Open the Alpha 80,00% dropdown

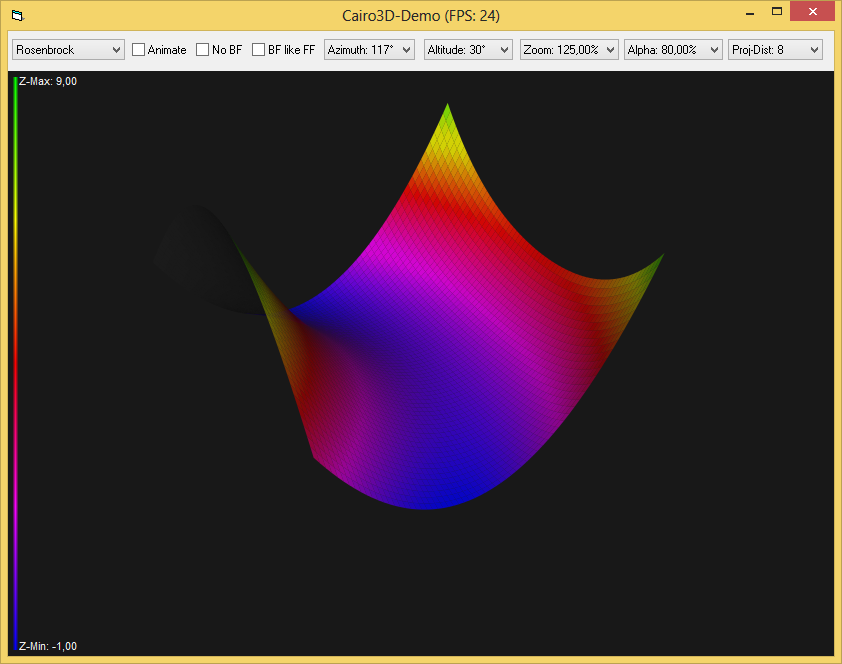point(673,49)
